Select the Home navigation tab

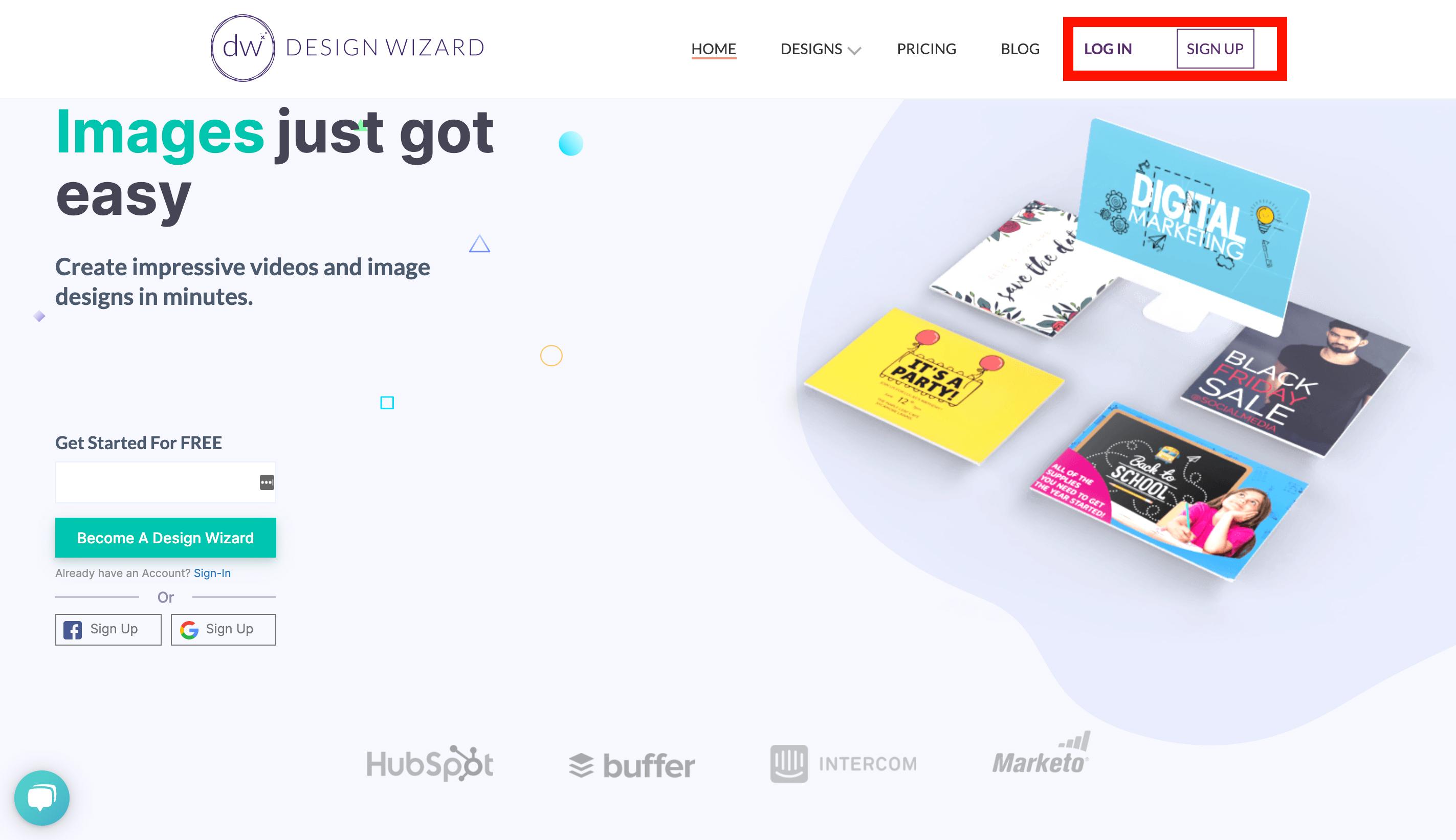pos(714,47)
